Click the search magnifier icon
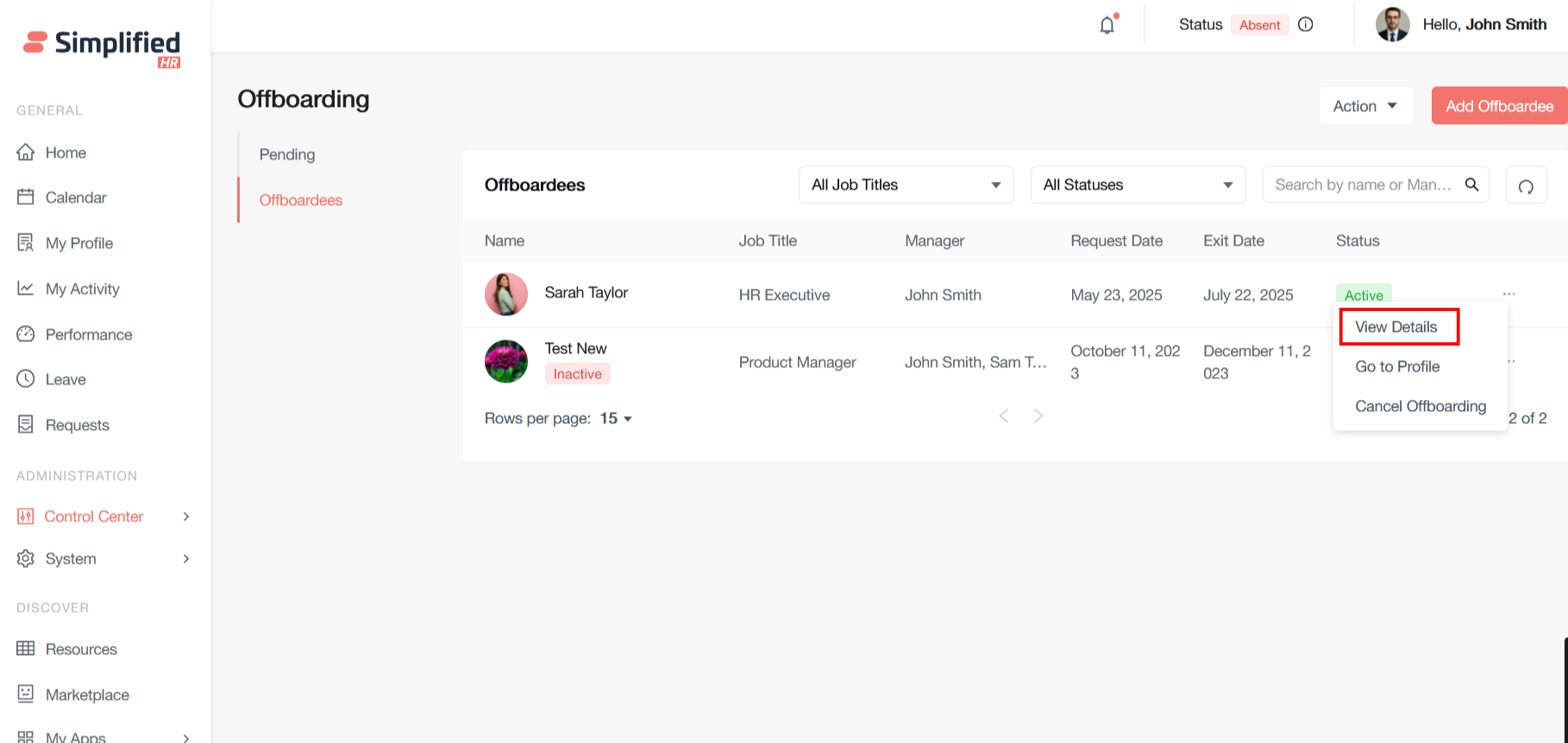Screen dimensions: 1568x743 click(1472, 184)
